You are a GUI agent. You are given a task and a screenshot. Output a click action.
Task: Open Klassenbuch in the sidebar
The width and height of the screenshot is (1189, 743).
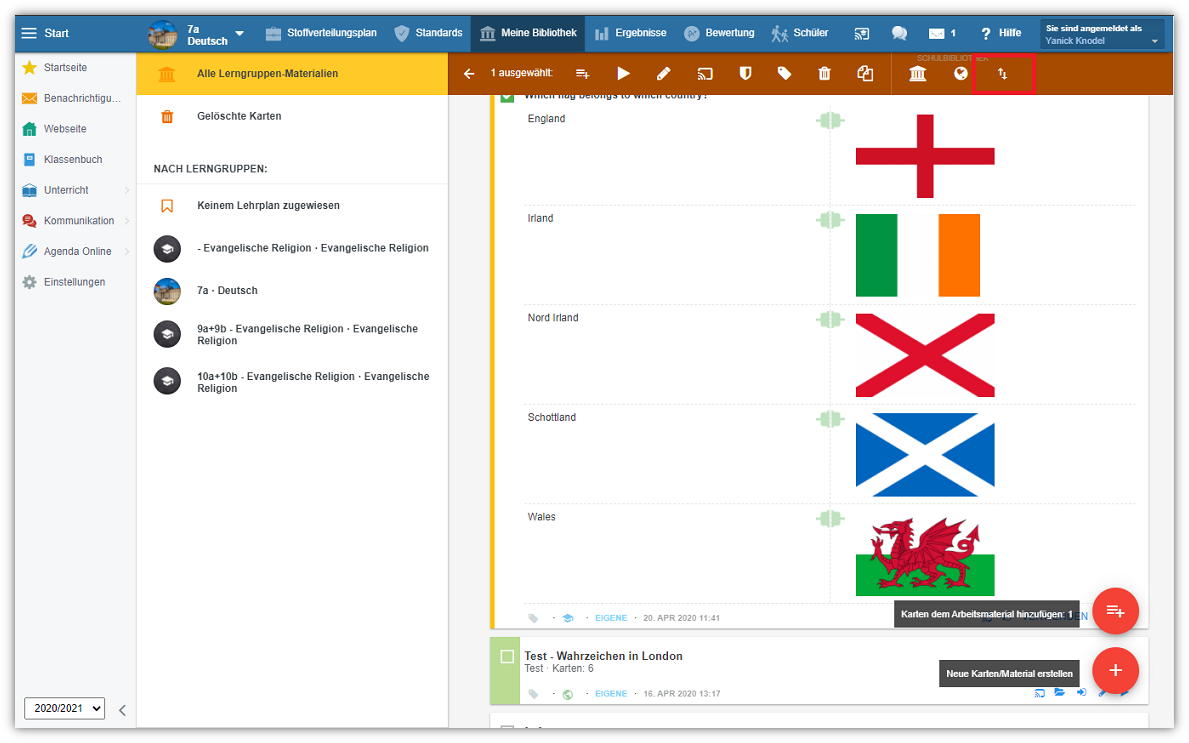[75, 159]
